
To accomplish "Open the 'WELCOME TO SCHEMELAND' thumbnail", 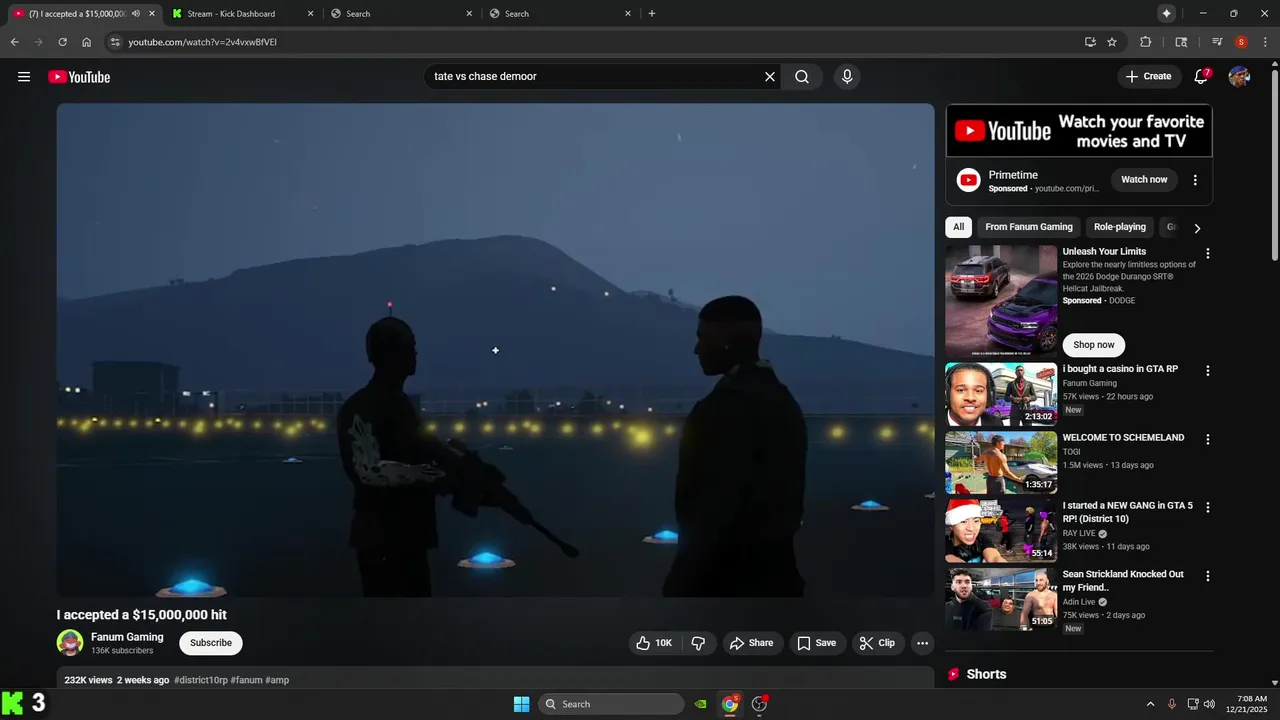I will [1001, 462].
